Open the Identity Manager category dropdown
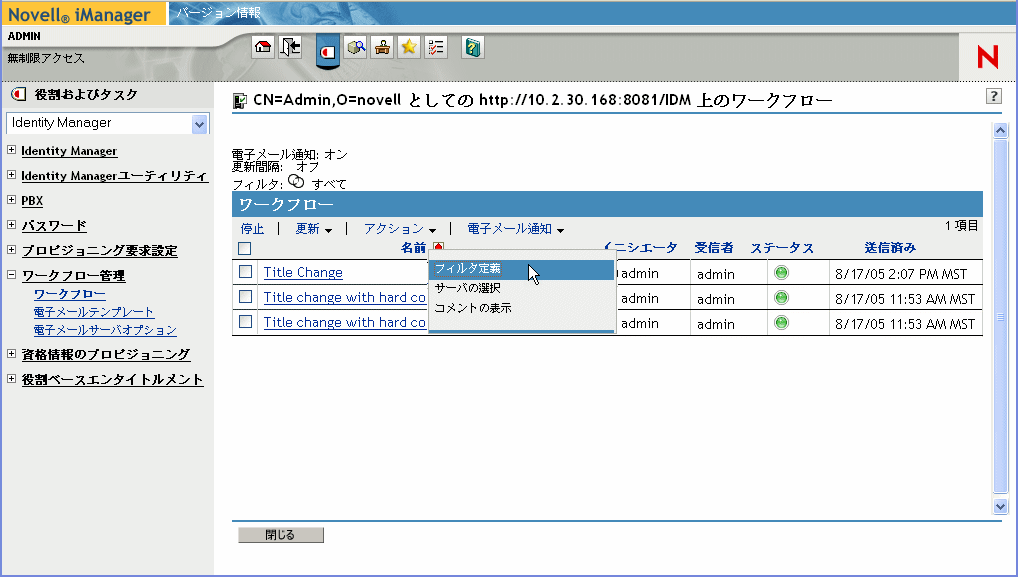Screen dimensions: 1018x577 (x=200, y=124)
